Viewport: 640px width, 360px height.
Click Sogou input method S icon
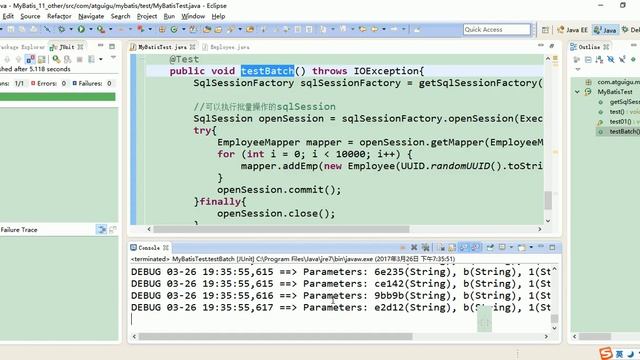click(606, 353)
